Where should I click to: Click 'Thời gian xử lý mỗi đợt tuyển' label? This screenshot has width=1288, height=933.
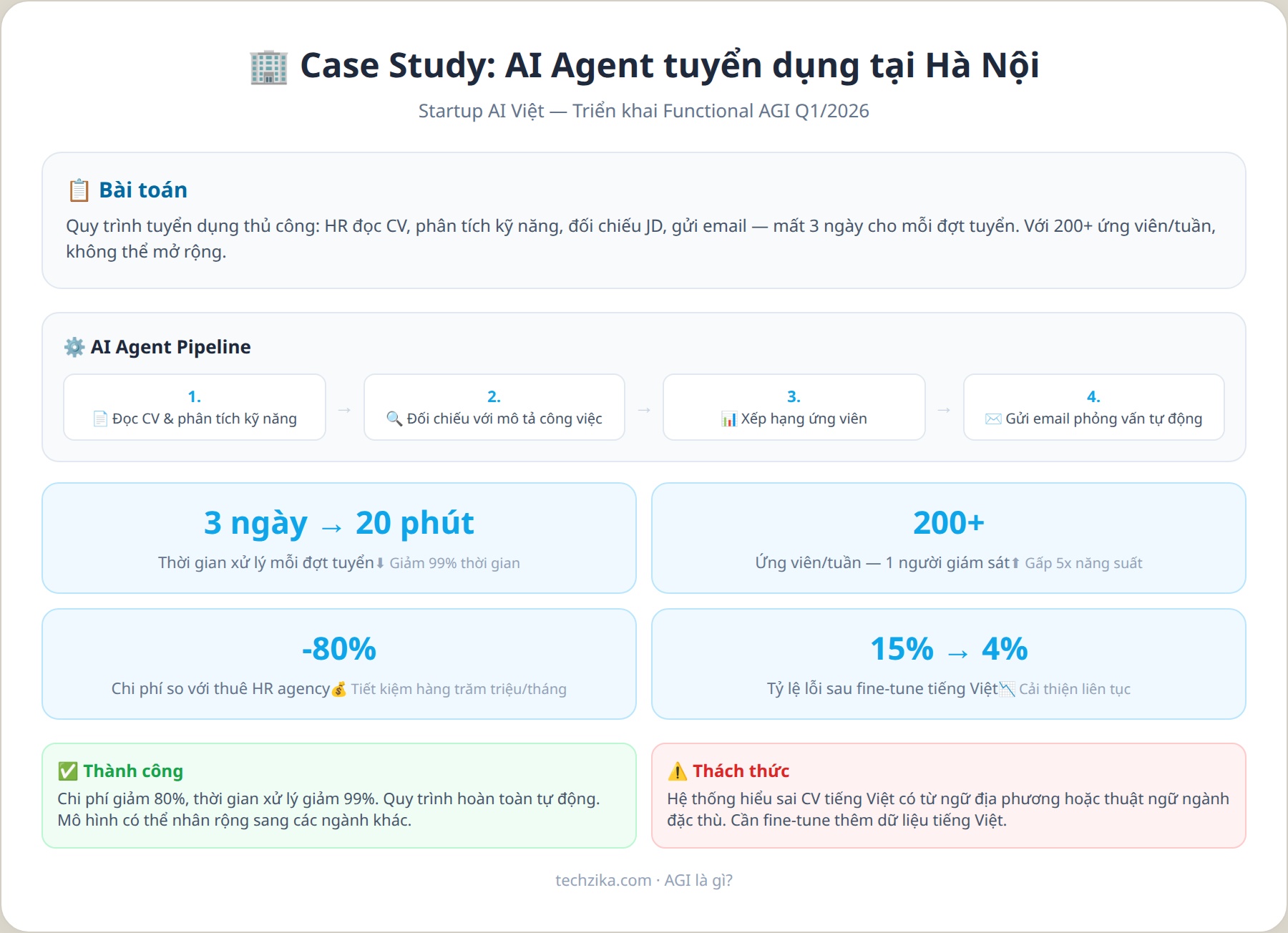[266, 563]
